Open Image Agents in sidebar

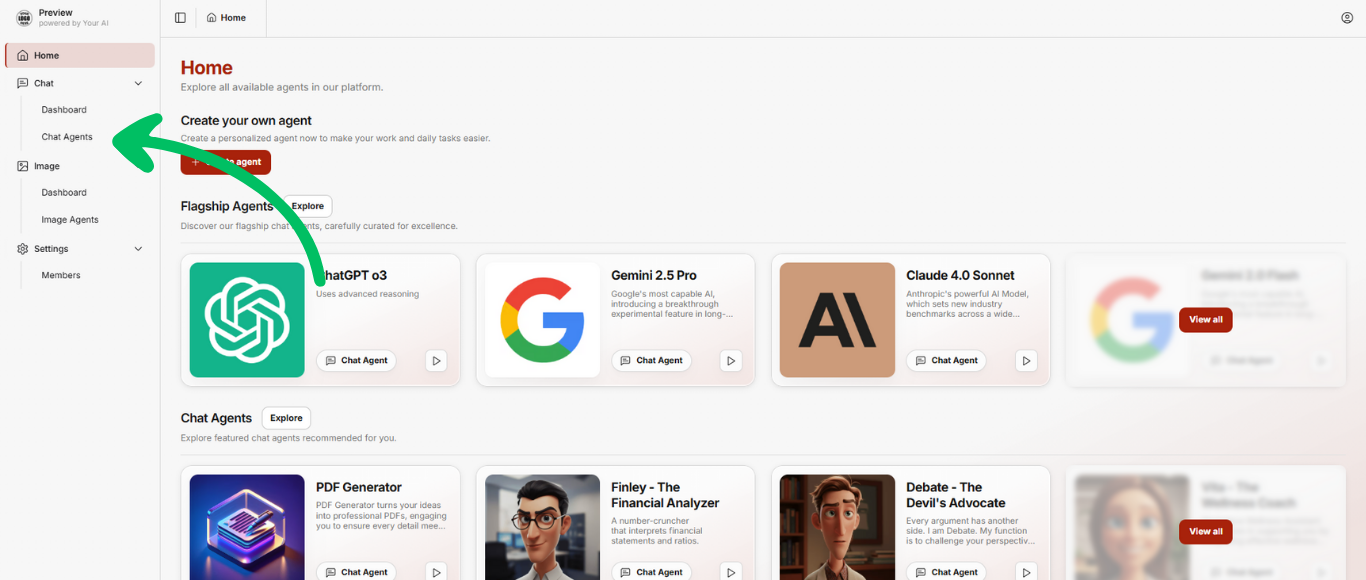[x=70, y=219]
